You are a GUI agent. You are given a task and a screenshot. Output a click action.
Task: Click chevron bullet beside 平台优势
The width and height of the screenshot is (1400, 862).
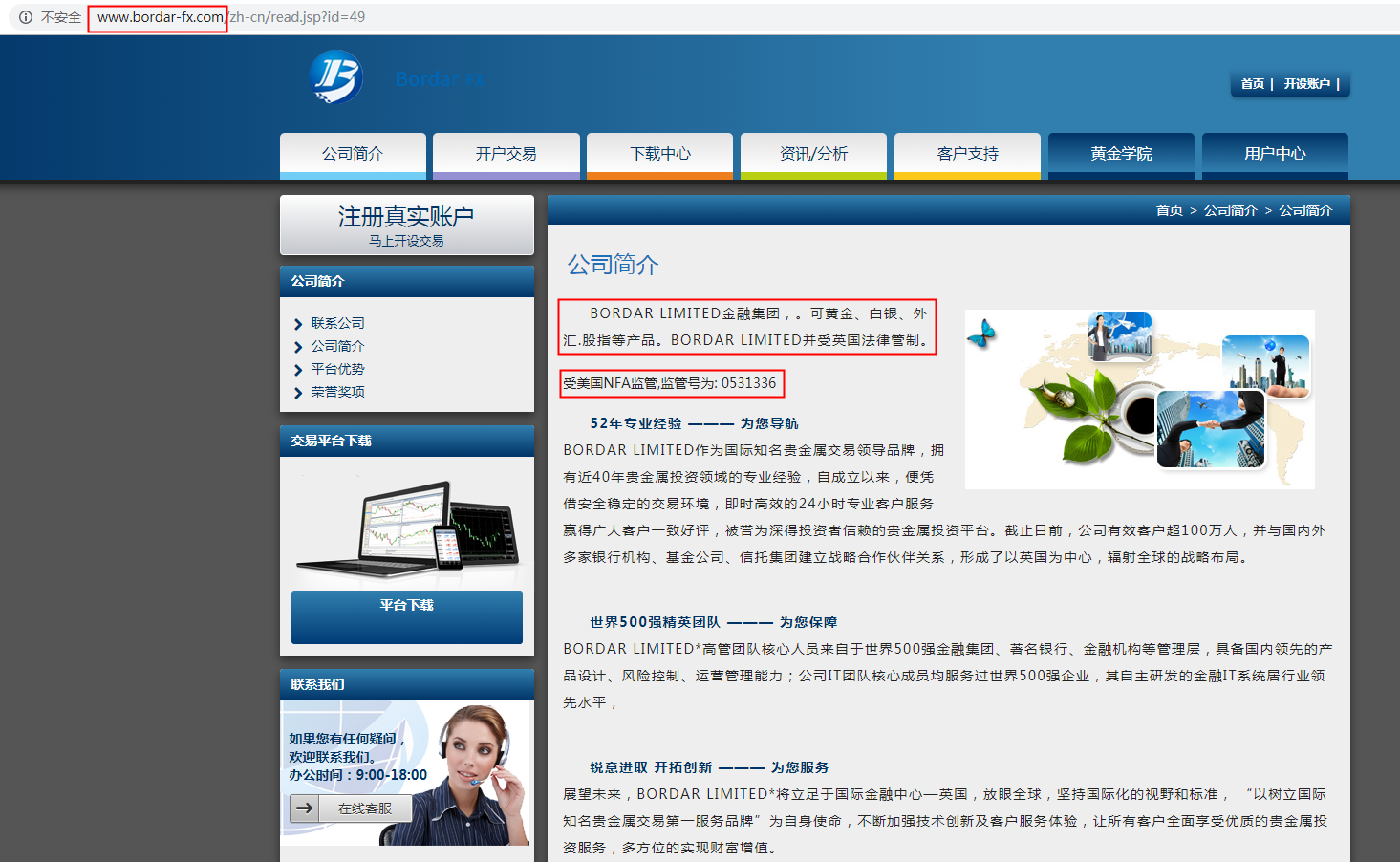(x=298, y=370)
